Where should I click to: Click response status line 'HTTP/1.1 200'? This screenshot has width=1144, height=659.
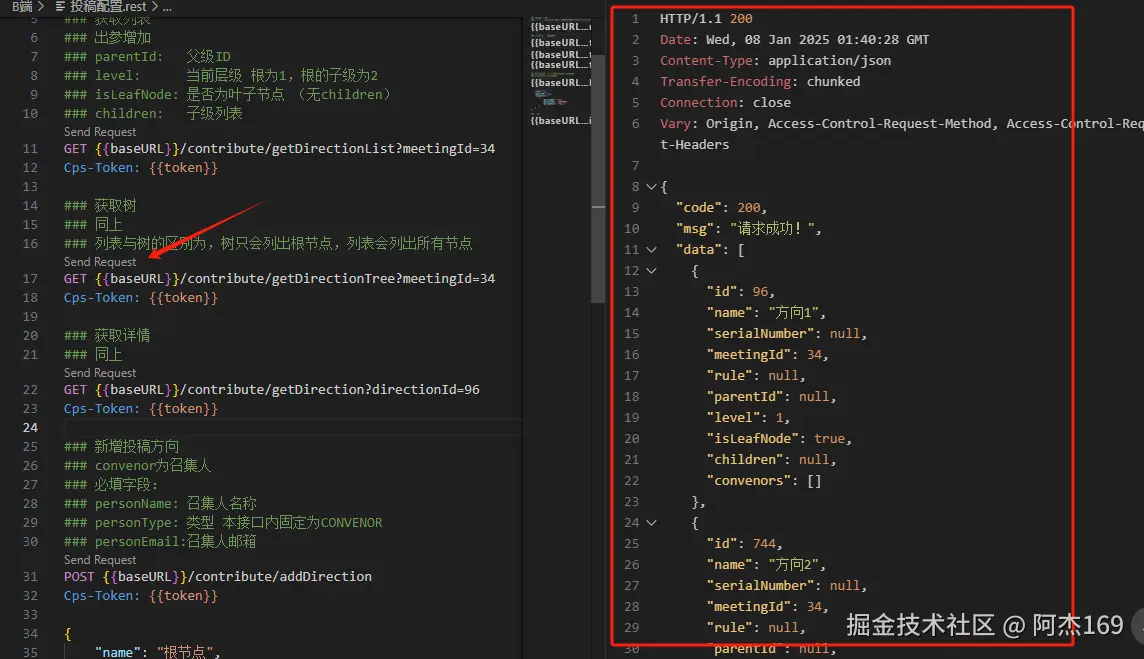click(706, 18)
